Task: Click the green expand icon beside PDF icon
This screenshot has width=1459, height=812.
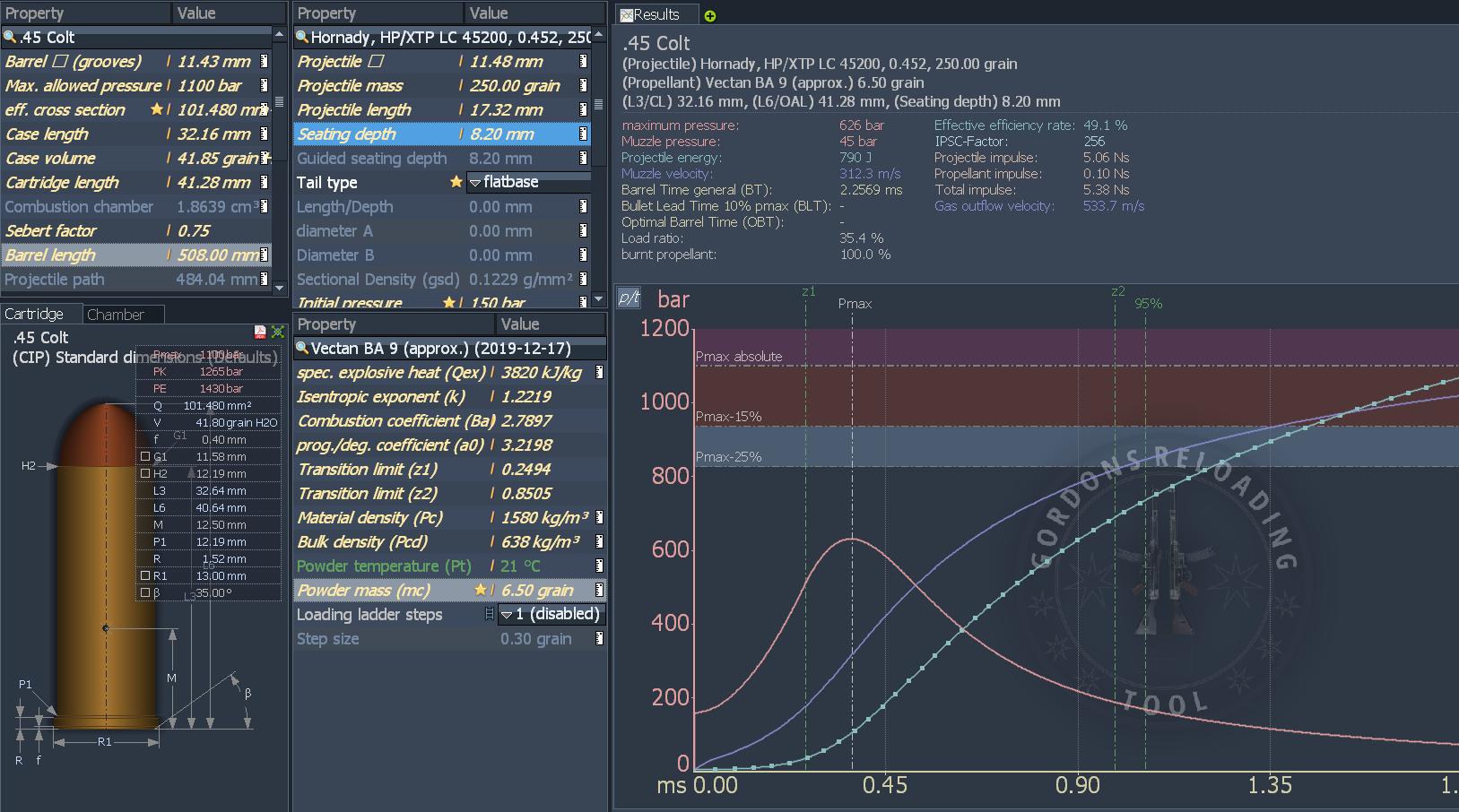Action: tap(278, 333)
